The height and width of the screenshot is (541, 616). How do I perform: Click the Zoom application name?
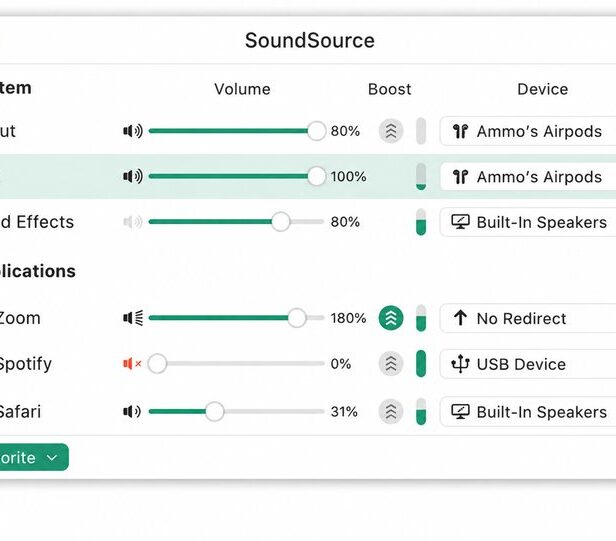coord(20,318)
